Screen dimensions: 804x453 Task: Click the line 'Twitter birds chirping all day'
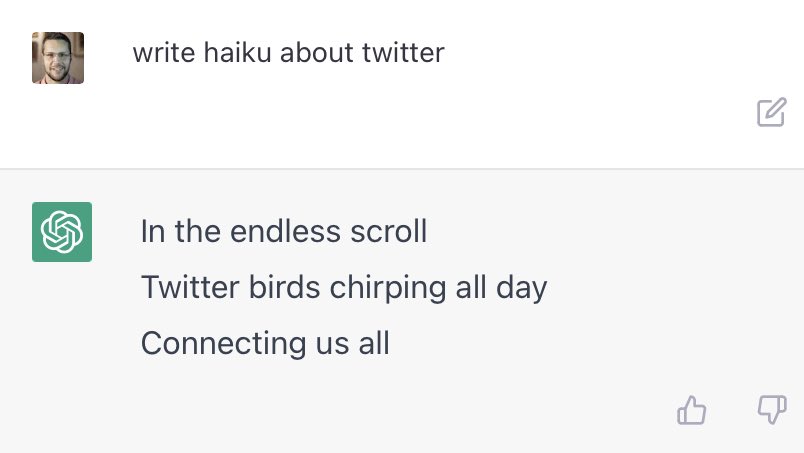[344, 287]
